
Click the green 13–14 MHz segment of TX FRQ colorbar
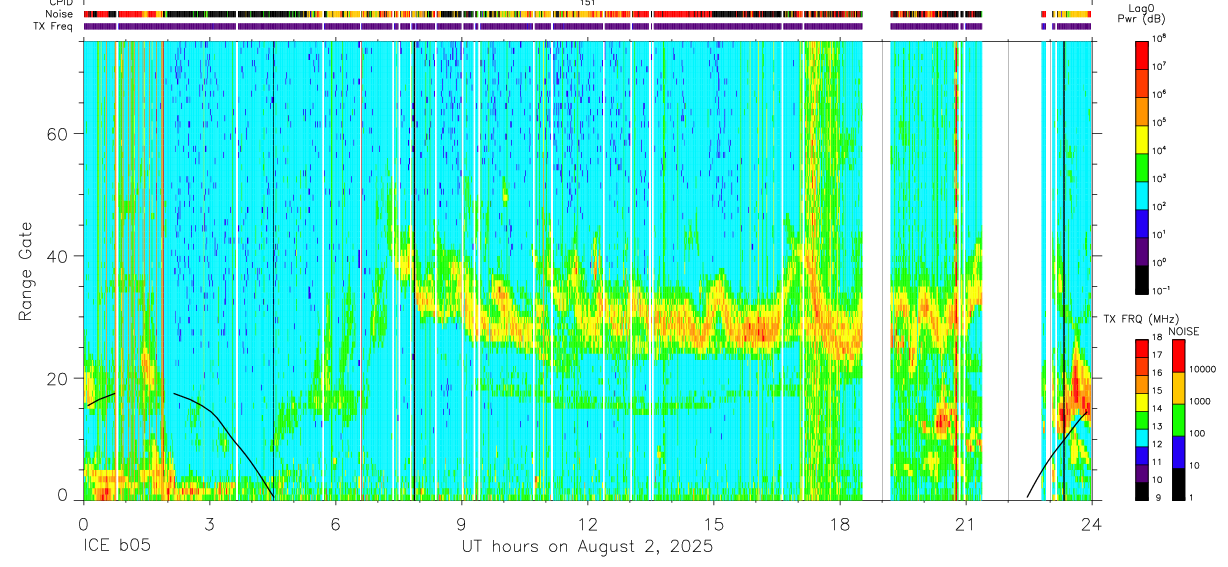click(x=1143, y=420)
